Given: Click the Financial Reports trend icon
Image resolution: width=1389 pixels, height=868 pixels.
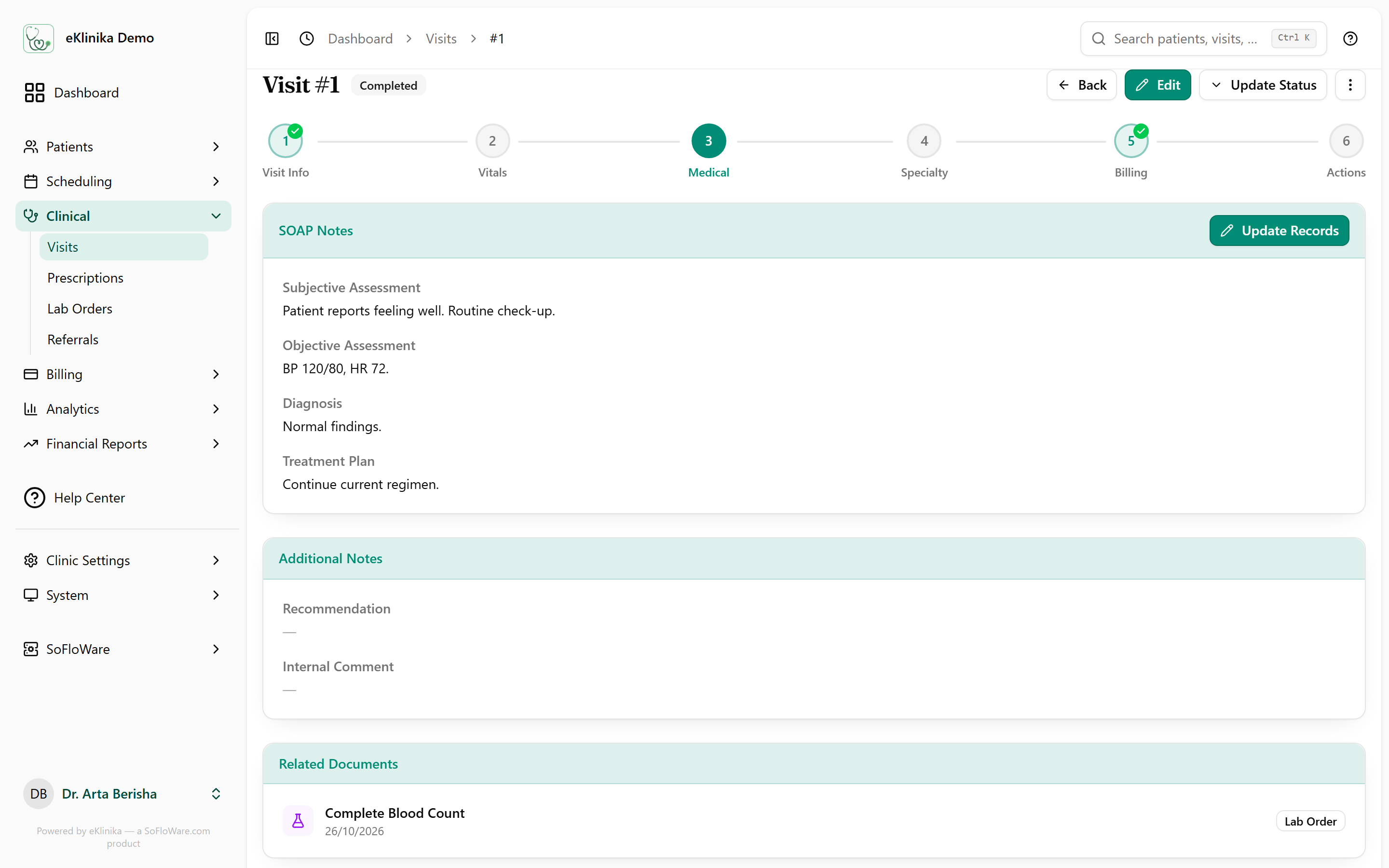Looking at the screenshot, I should pyautogui.click(x=31, y=444).
